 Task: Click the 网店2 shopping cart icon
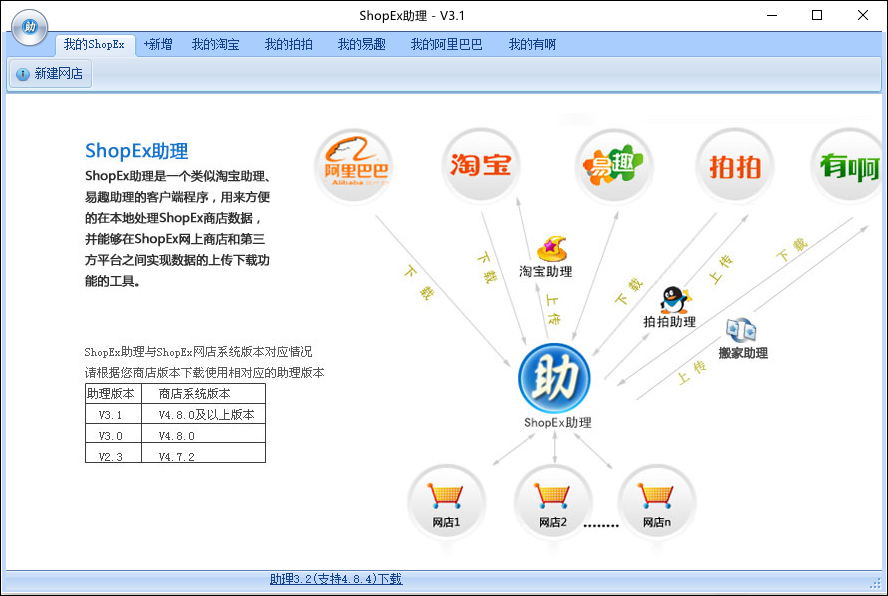(x=552, y=503)
